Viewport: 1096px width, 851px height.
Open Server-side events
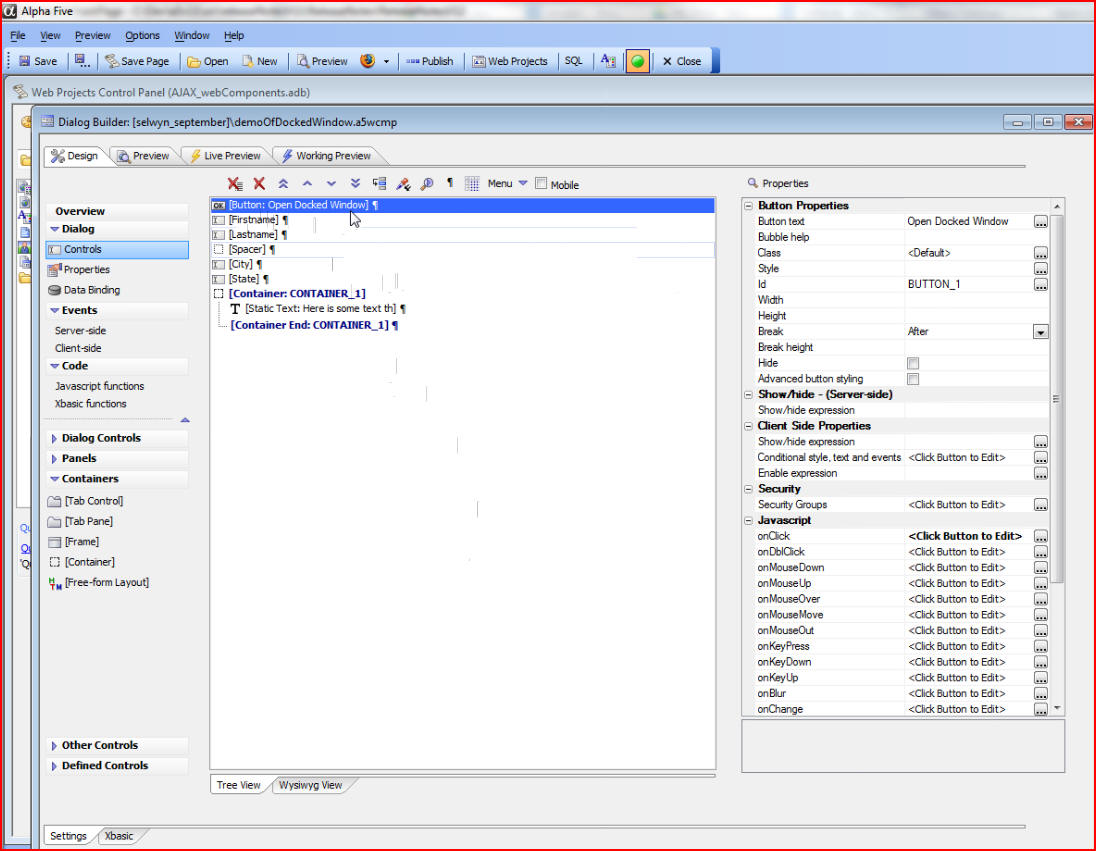[x=81, y=331]
